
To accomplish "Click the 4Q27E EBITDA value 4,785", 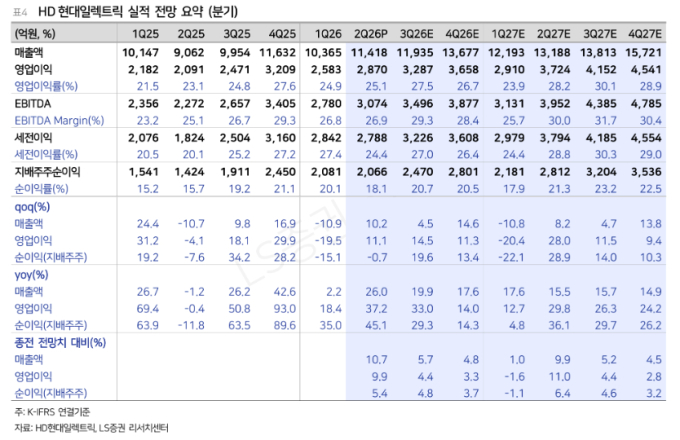I will click(647, 104).
